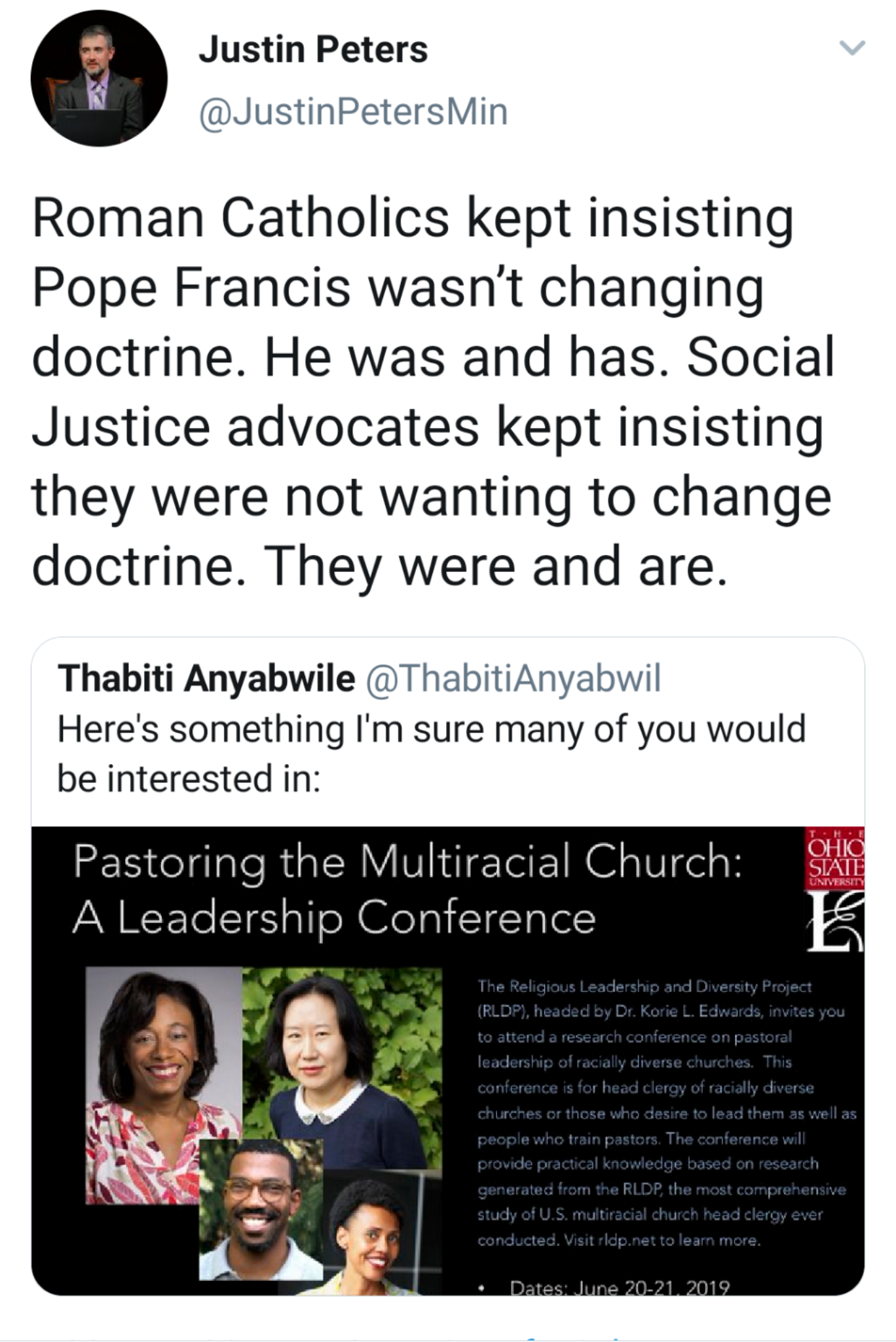896x1342 pixels.
Task: Click the "Dates: June 20-21, 2019" line
Action: tap(619, 1288)
